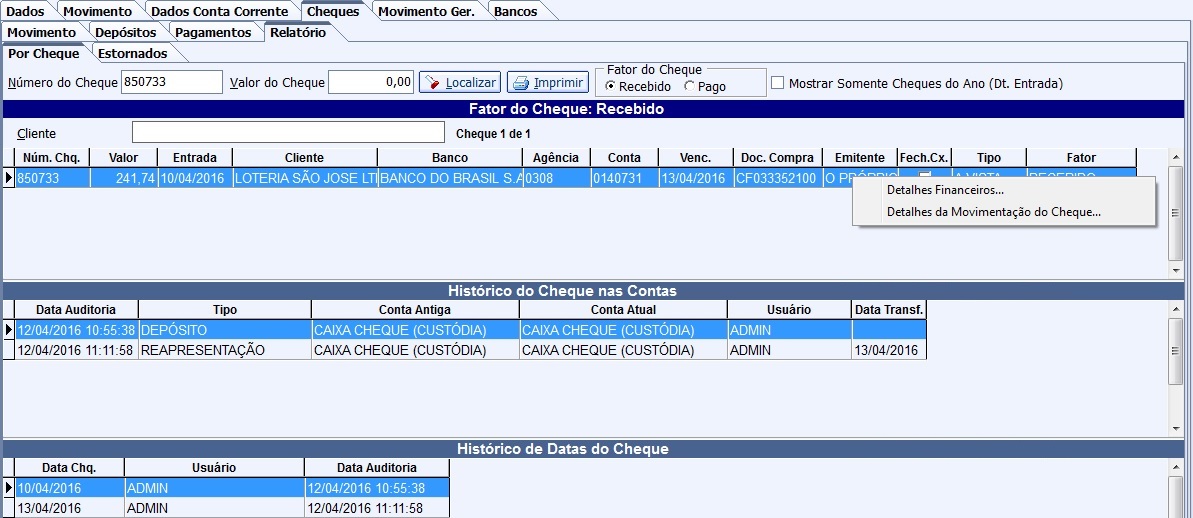Click the Conta Antiga column header
This screenshot has height=518, width=1193.
[415, 310]
